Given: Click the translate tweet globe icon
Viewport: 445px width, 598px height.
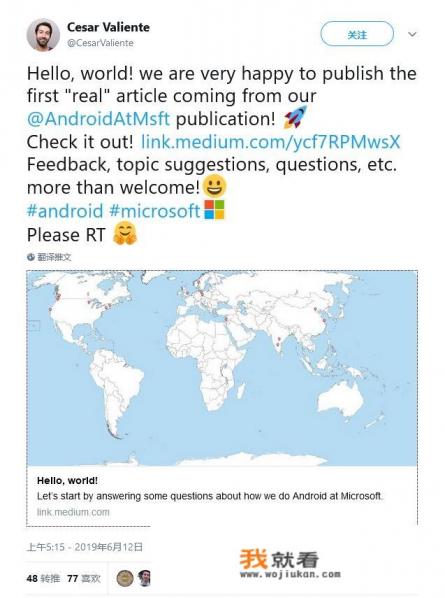Looking at the screenshot, I should (x=31, y=257).
